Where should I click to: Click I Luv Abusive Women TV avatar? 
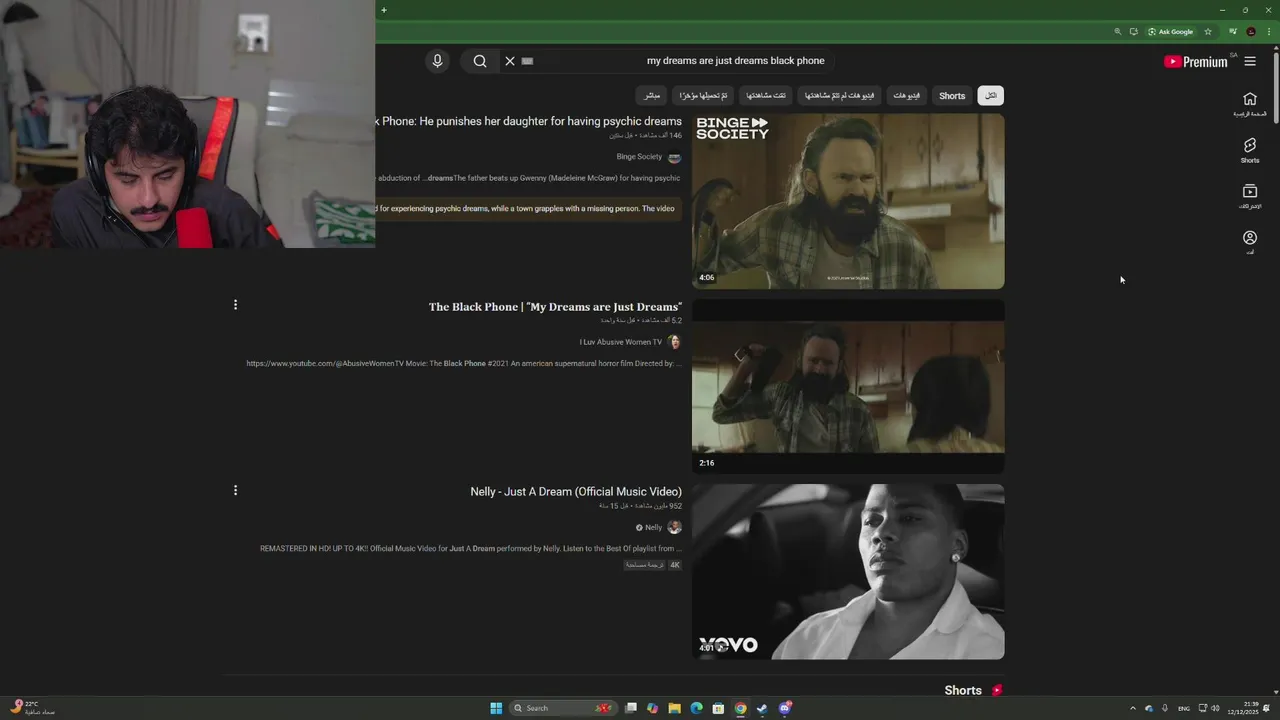click(674, 342)
